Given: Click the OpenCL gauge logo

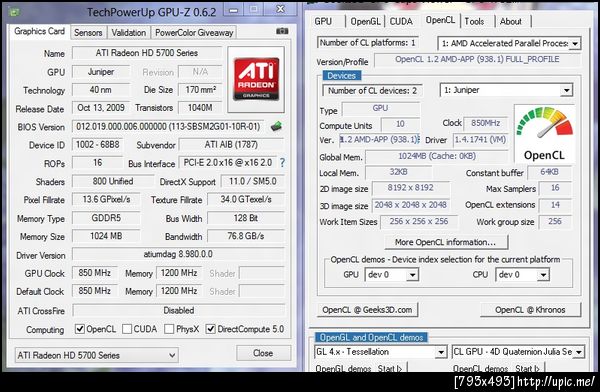Looking at the screenshot, I should 544,134.
